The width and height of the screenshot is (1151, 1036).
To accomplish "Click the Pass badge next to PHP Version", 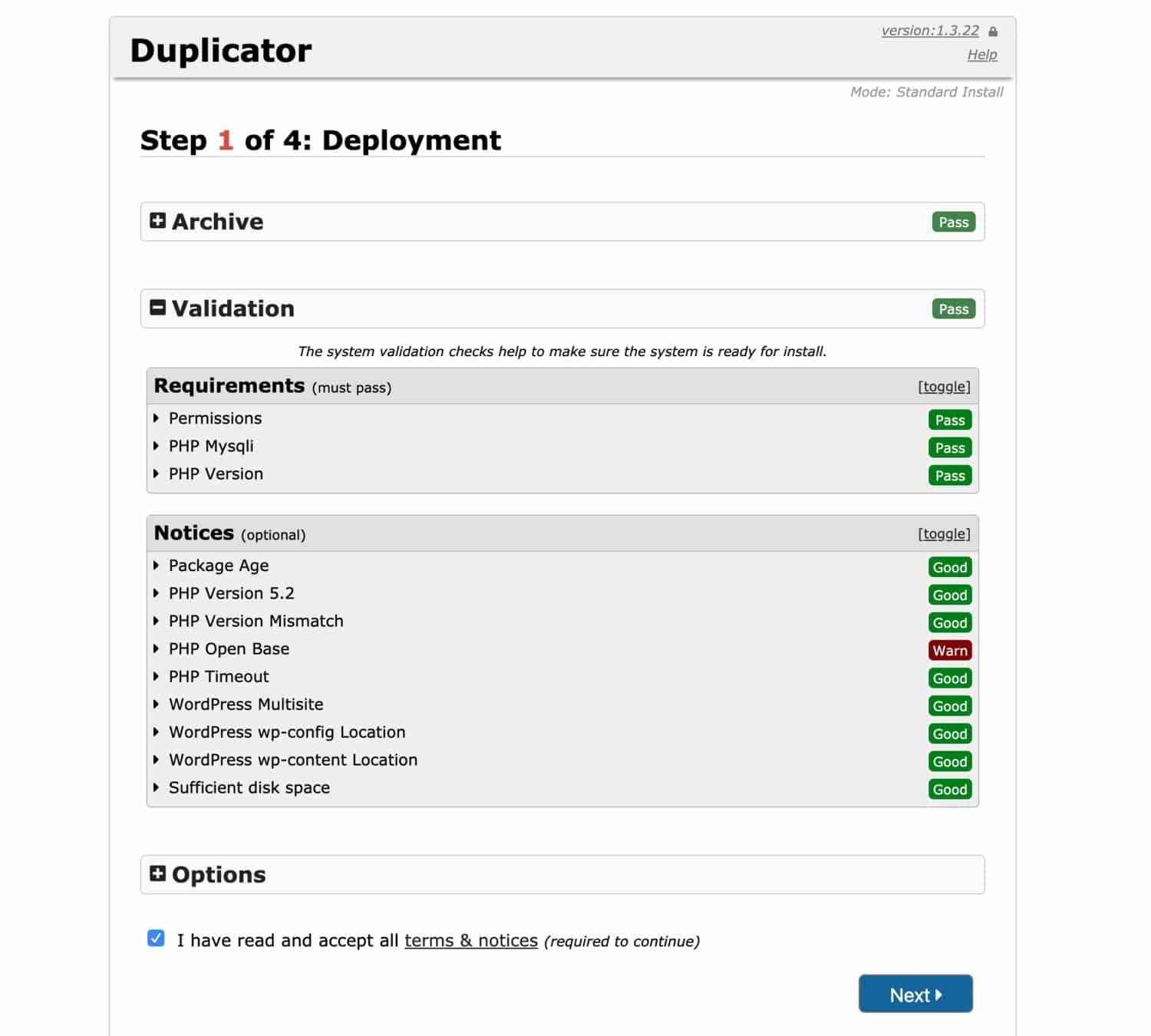I will point(950,475).
